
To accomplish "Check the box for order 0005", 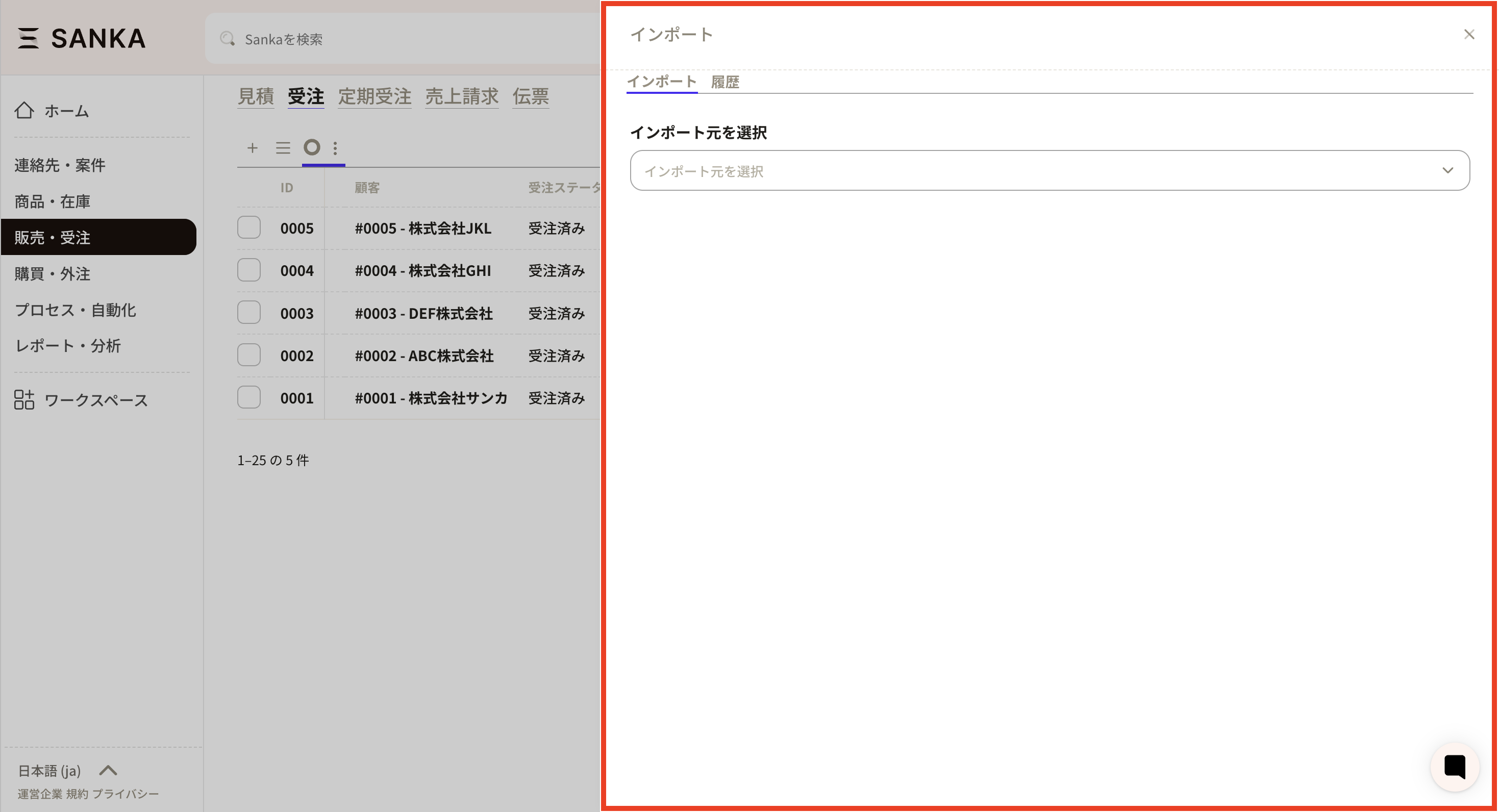I will pos(249,227).
